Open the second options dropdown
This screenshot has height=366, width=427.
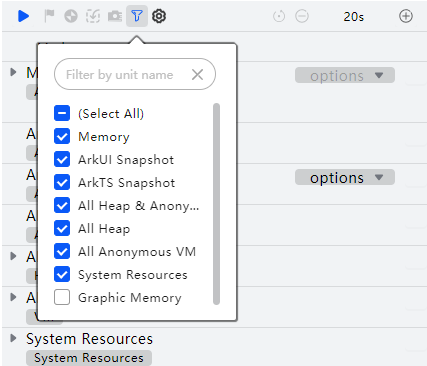[345, 177]
